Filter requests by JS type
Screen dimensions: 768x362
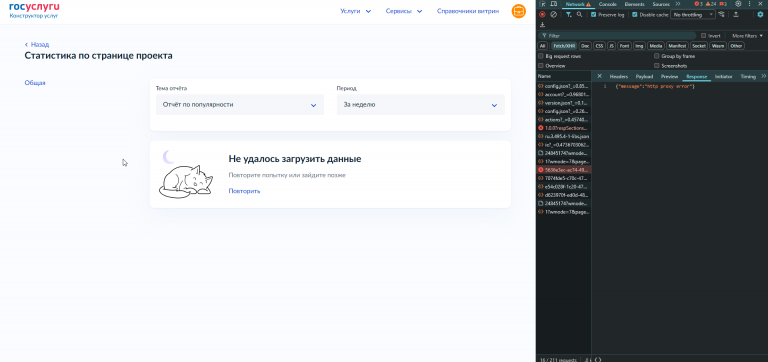pyautogui.click(x=611, y=46)
